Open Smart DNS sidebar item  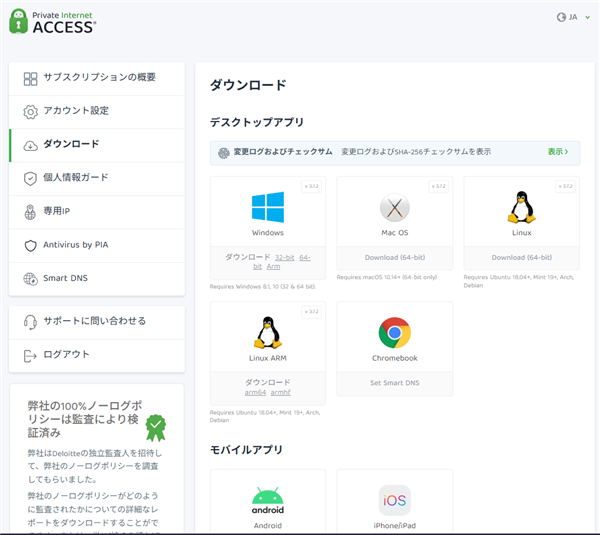[x=97, y=279]
